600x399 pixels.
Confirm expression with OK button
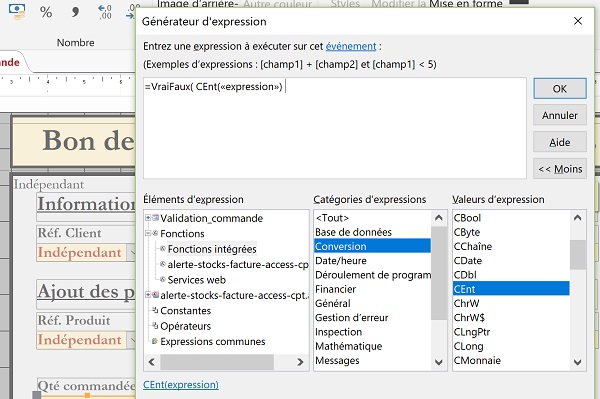pyautogui.click(x=560, y=89)
